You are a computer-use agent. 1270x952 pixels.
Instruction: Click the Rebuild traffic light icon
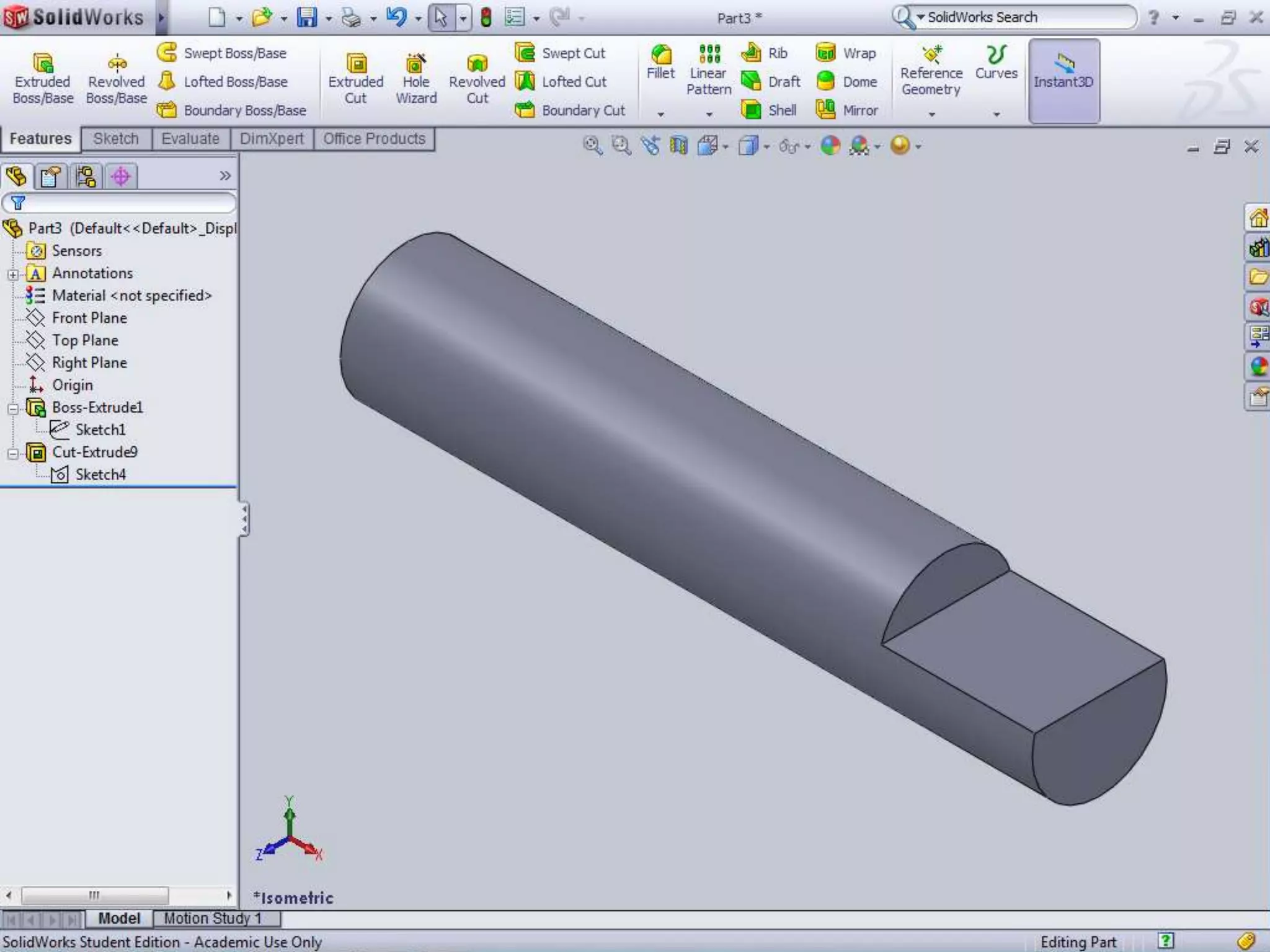(486, 17)
